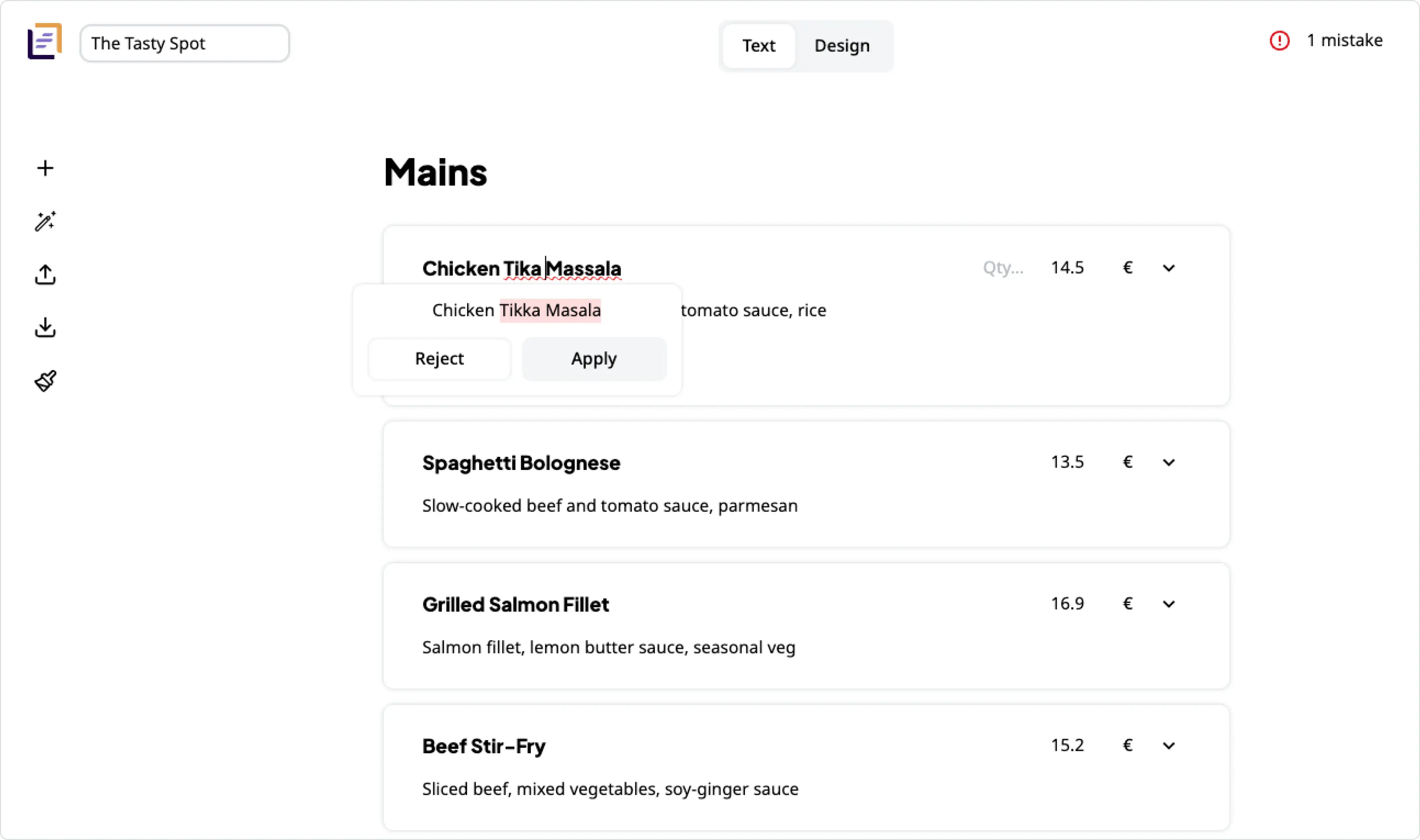The image size is (1420, 840).
Task: Expand the Grilled Salmon Fillet item chevron
Action: (1169, 604)
